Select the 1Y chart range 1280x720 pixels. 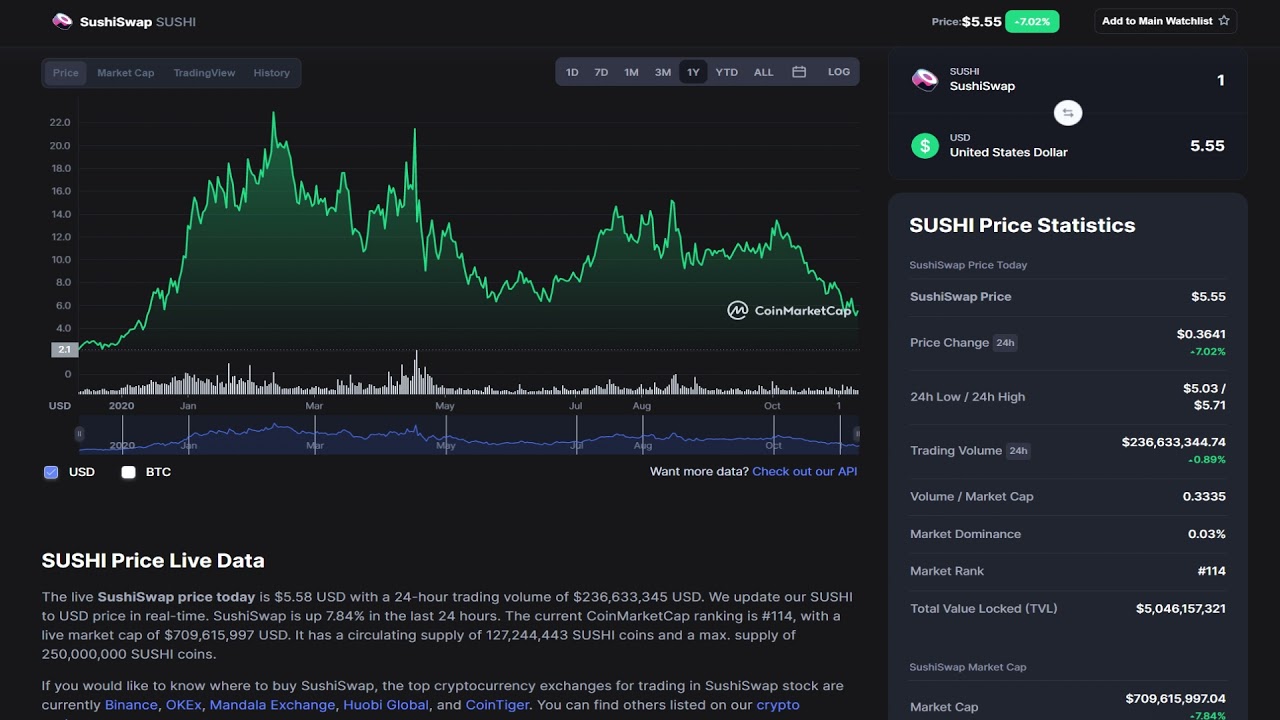coord(693,72)
